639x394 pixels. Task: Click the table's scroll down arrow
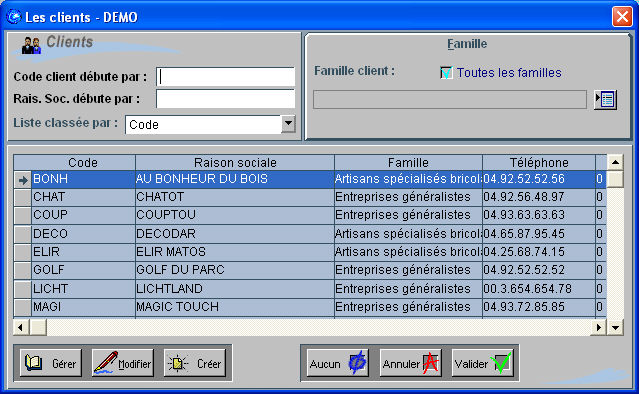[x=615, y=327]
